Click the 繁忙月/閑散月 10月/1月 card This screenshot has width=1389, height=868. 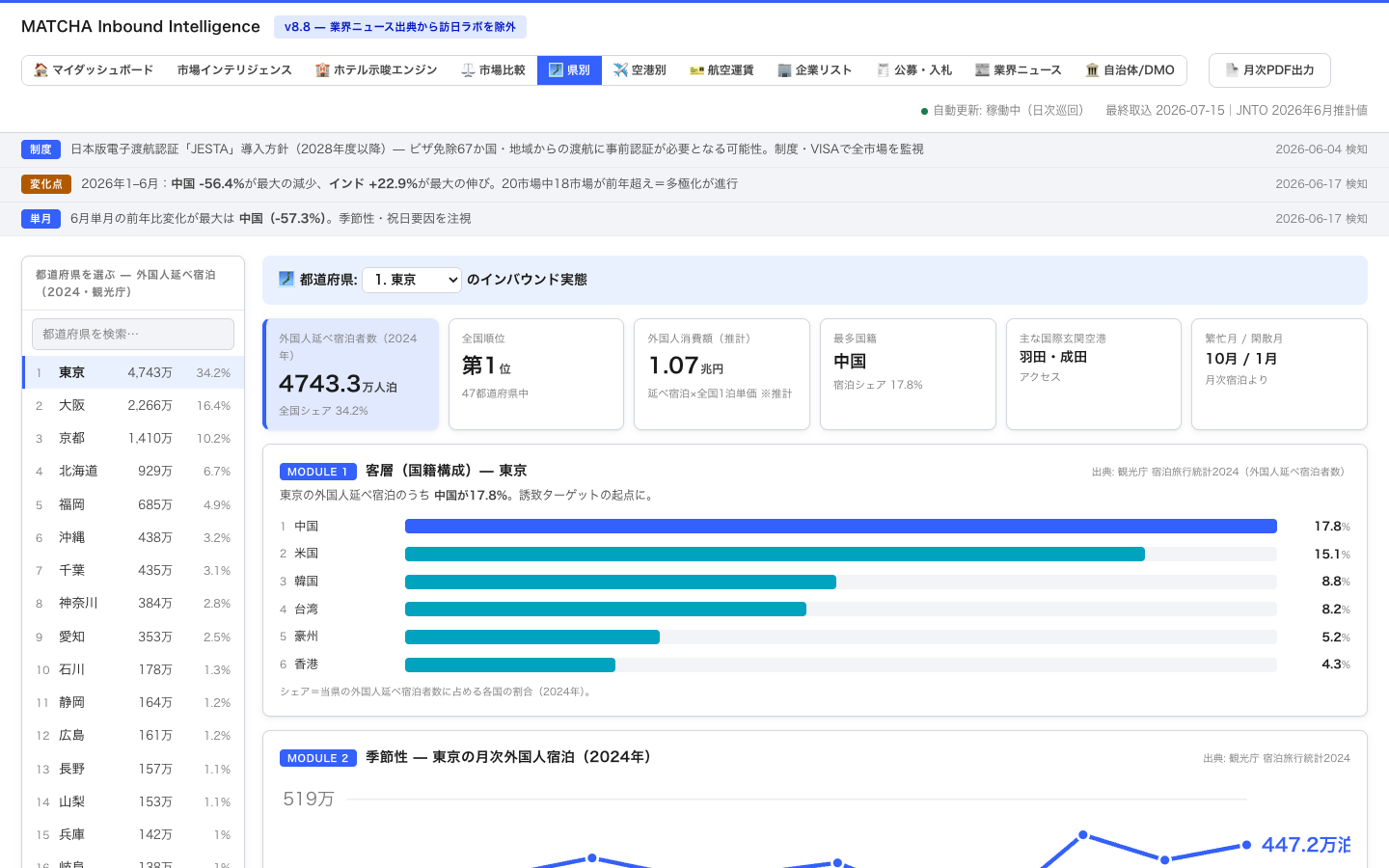1279,374
